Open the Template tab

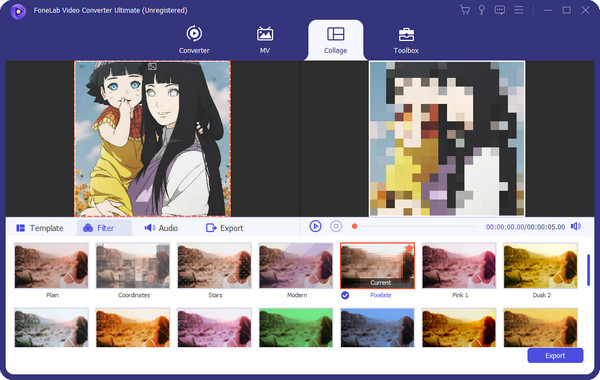click(40, 228)
